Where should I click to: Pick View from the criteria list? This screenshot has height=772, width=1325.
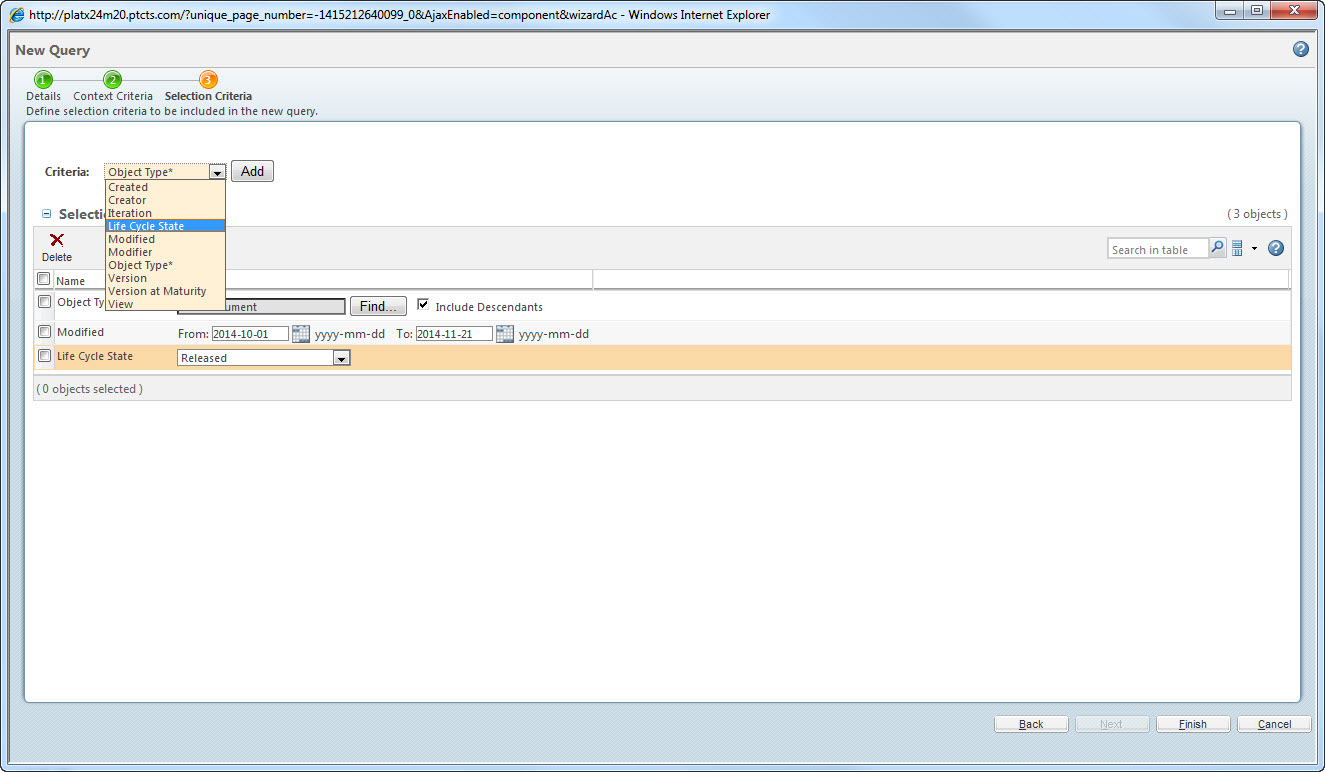pyautogui.click(x=165, y=304)
